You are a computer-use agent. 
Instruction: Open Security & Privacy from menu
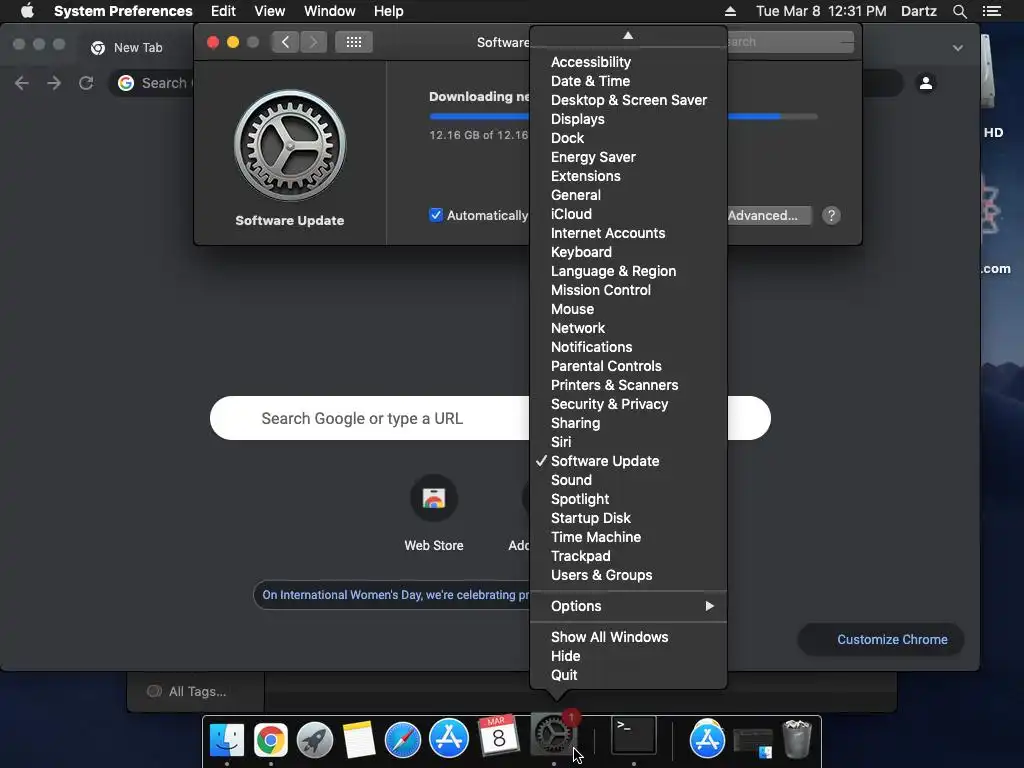[628, 404]
